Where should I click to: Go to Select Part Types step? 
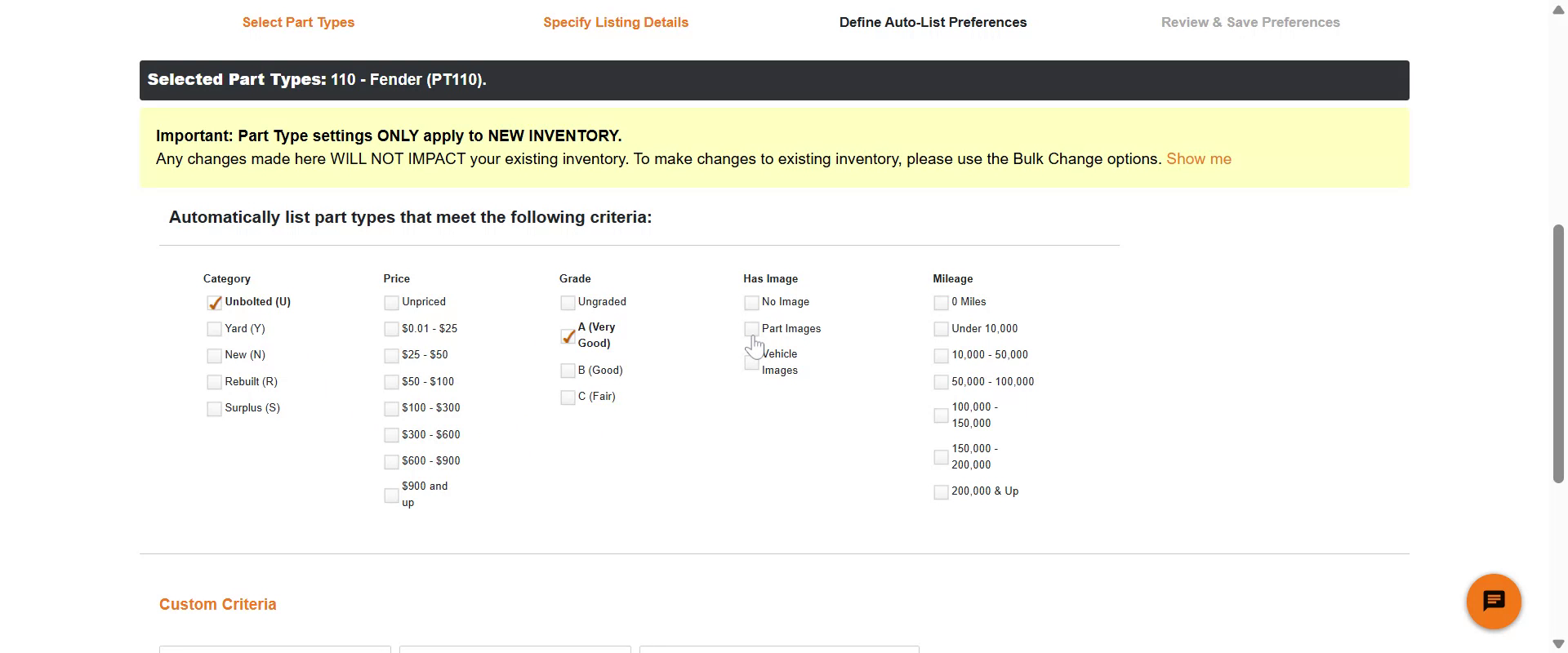tap(298, 22)
